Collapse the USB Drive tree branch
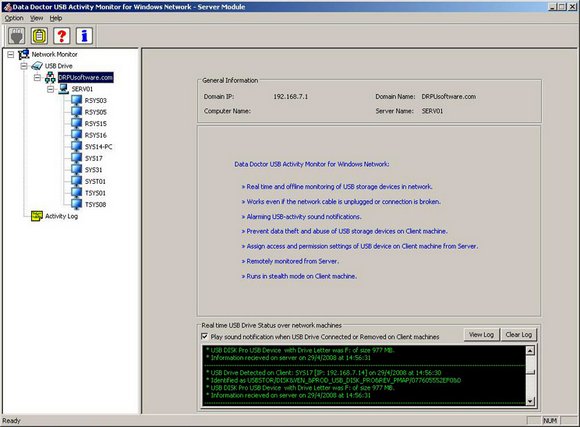 coord(24,66)
